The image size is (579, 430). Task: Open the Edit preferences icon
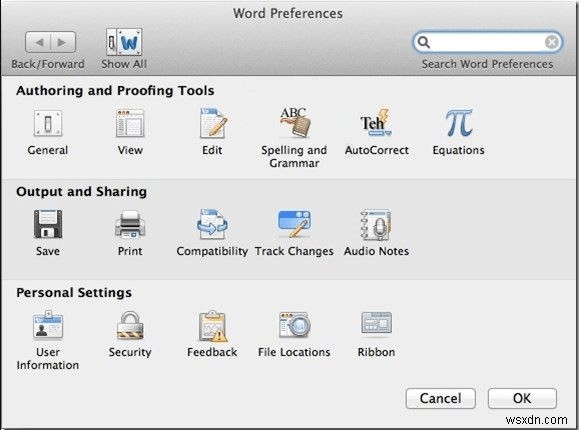[x=213, y=123]
